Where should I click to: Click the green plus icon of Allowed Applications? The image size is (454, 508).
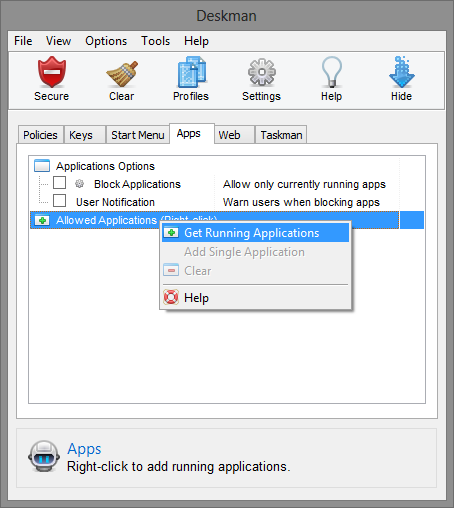point(42,220)
